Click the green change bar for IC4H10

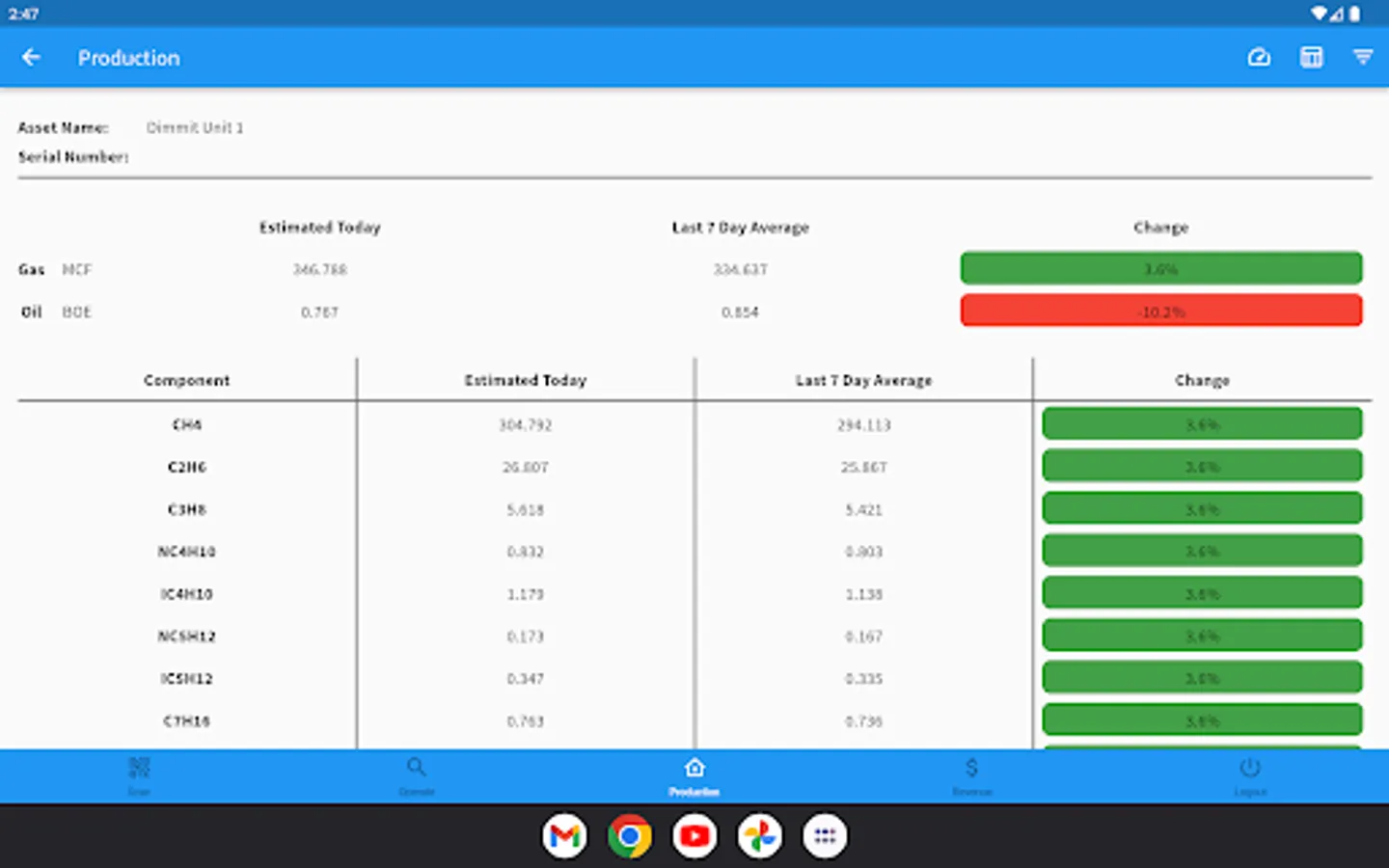(x=1203, y=593)
